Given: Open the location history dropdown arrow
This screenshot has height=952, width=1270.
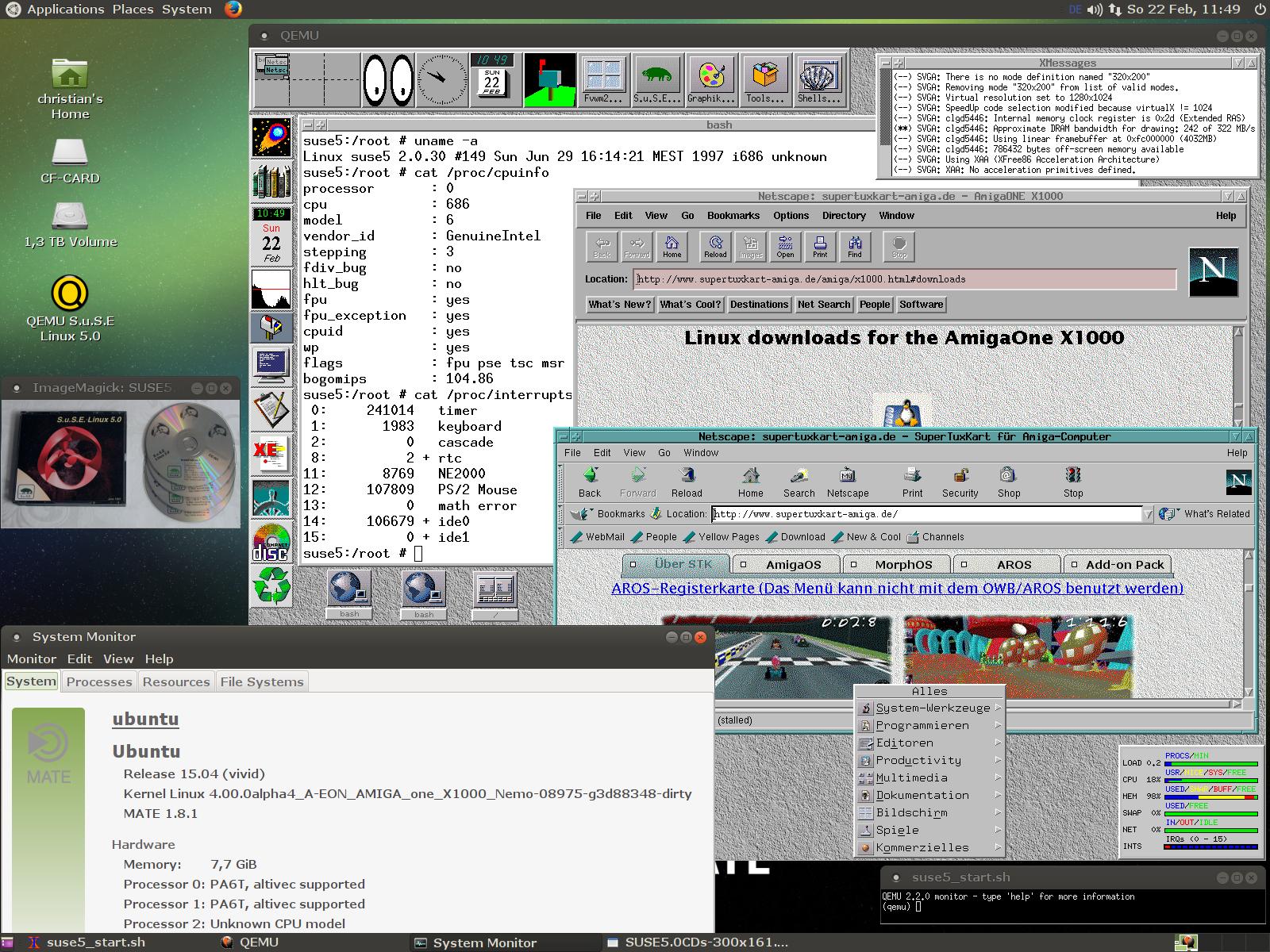Looking at the screenshot, I should [1148, 514].
